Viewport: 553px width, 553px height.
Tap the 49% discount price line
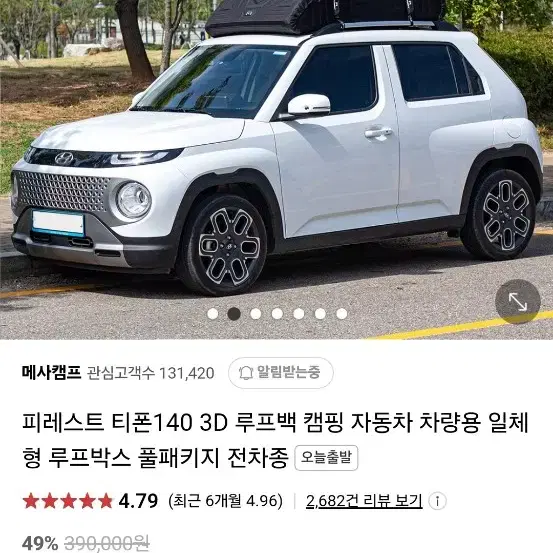coord(86,543)
